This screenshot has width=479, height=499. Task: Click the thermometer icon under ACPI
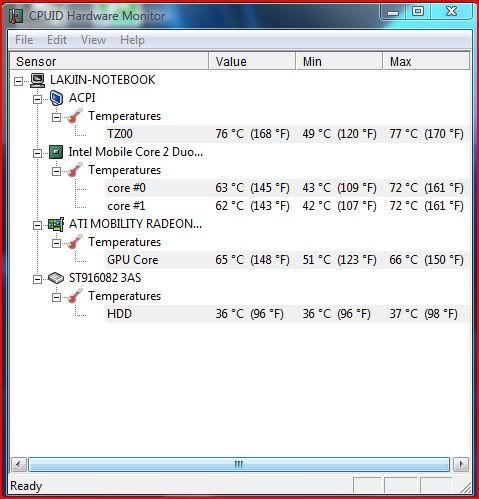[x=75, y=116]
